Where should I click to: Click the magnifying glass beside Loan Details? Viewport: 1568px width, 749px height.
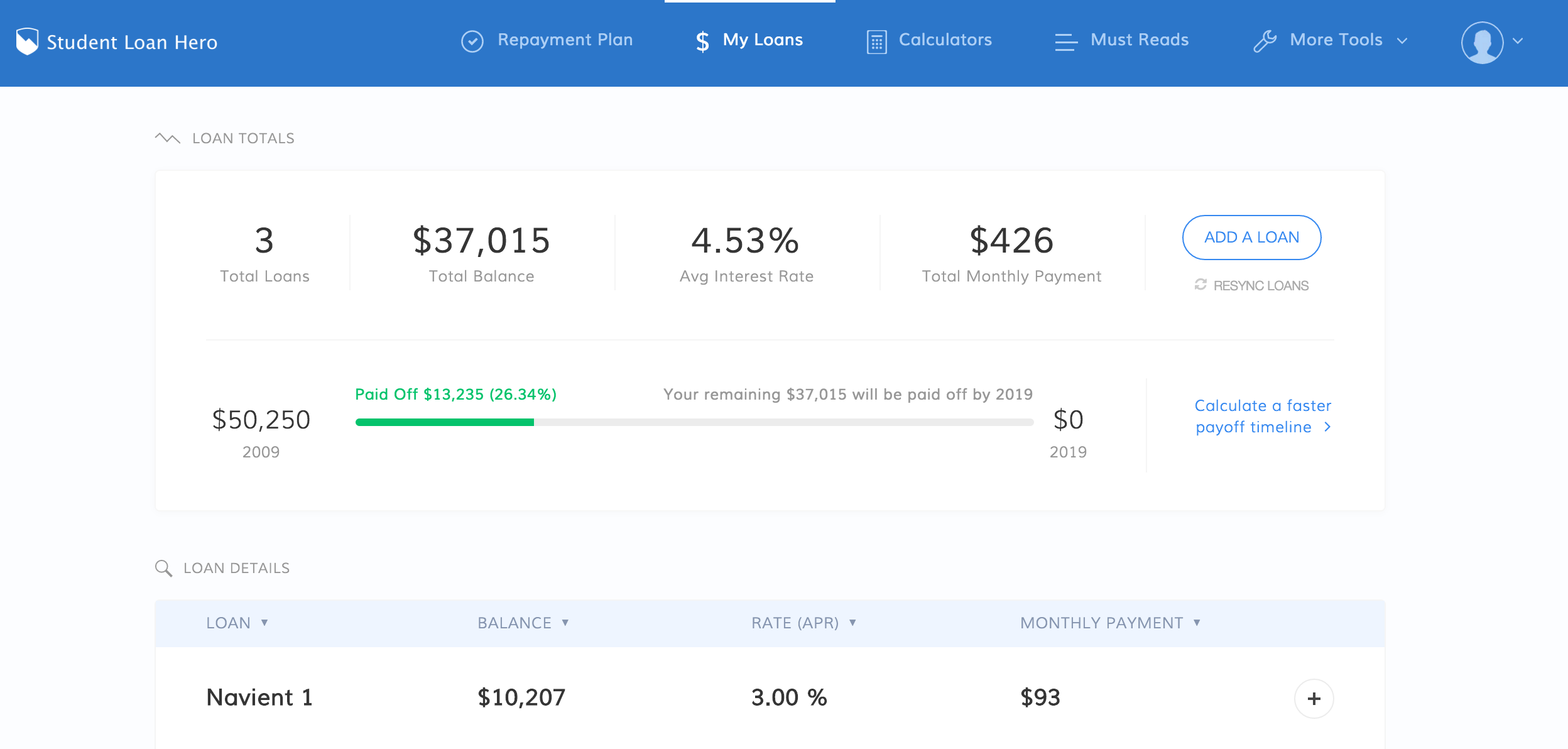tap(165, 567)
